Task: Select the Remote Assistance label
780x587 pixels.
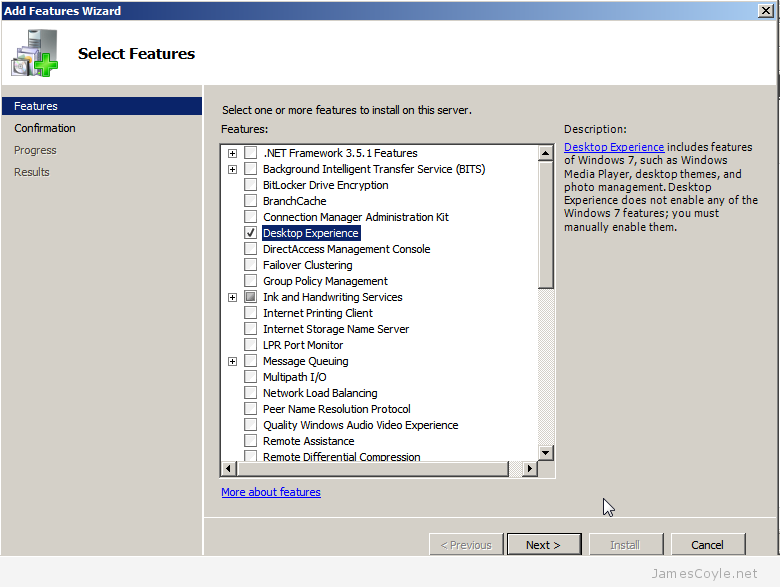Action: [308, 441]
